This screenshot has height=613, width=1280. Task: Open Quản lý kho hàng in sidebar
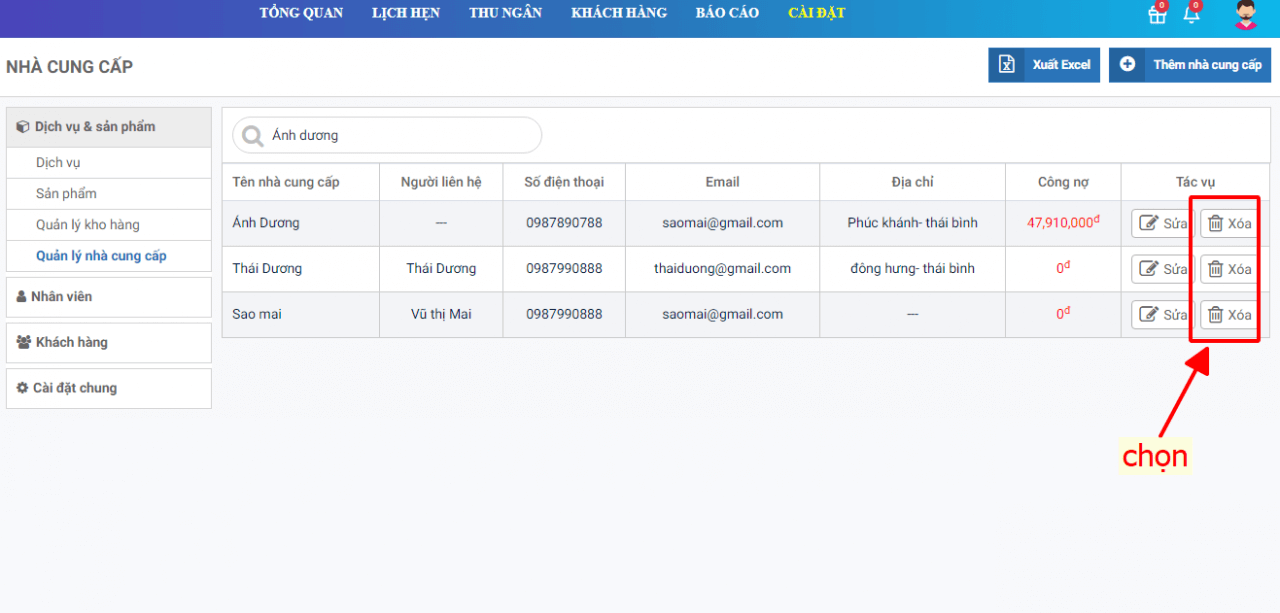(88, 225)
